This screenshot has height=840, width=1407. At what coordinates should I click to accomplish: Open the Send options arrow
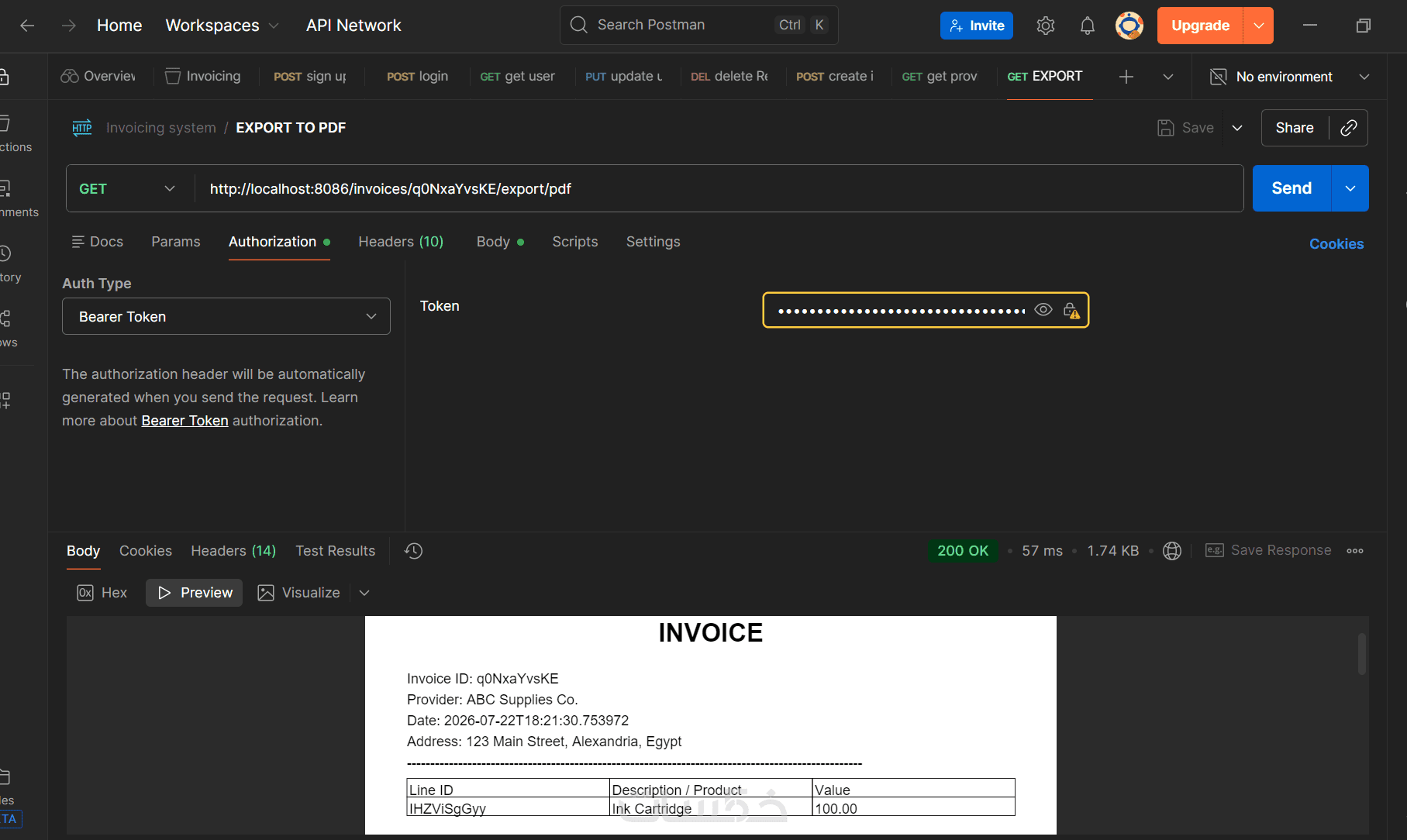coord(1350,188)
